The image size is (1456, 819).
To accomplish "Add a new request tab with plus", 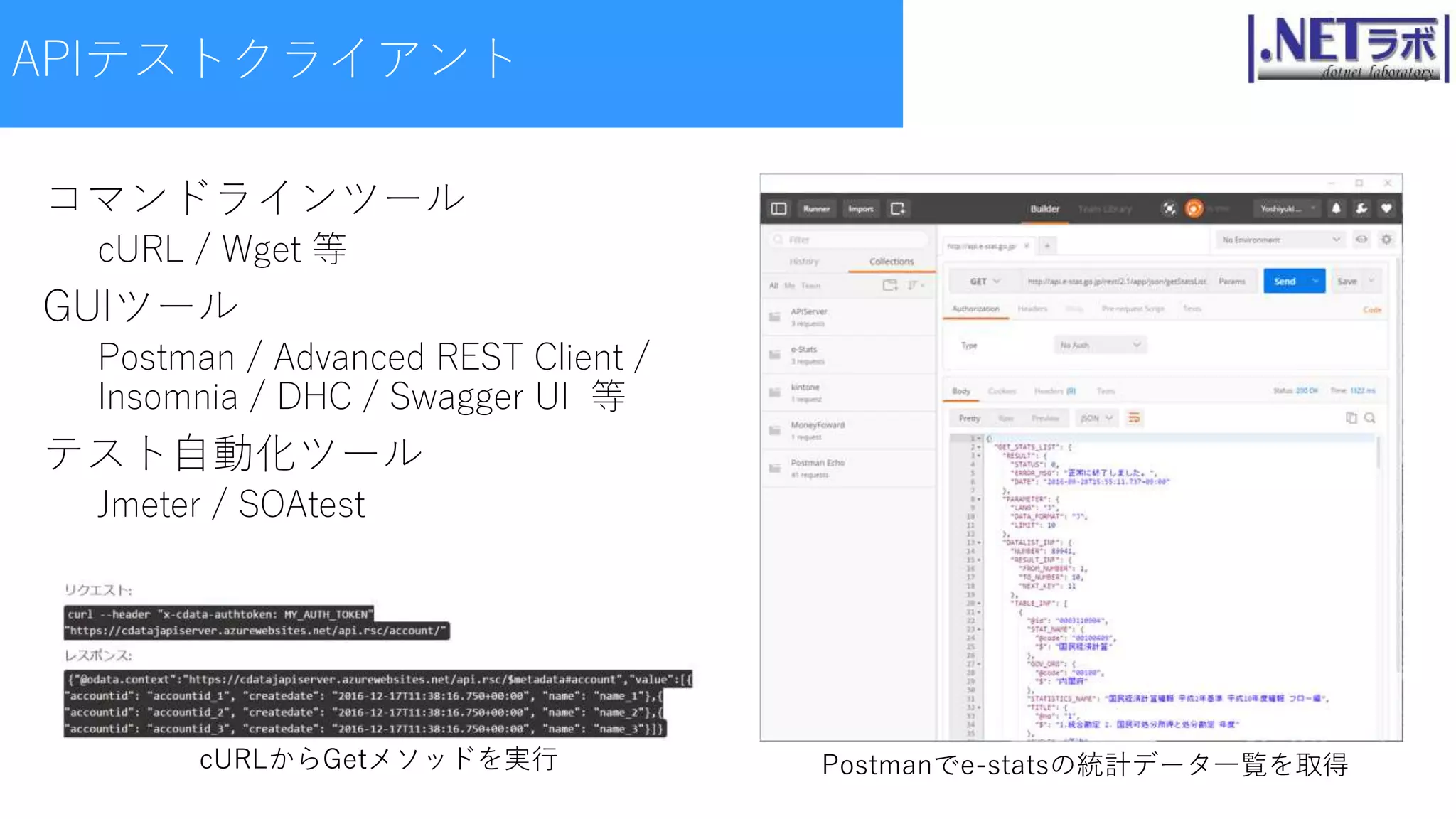I will pos(1046,246).
